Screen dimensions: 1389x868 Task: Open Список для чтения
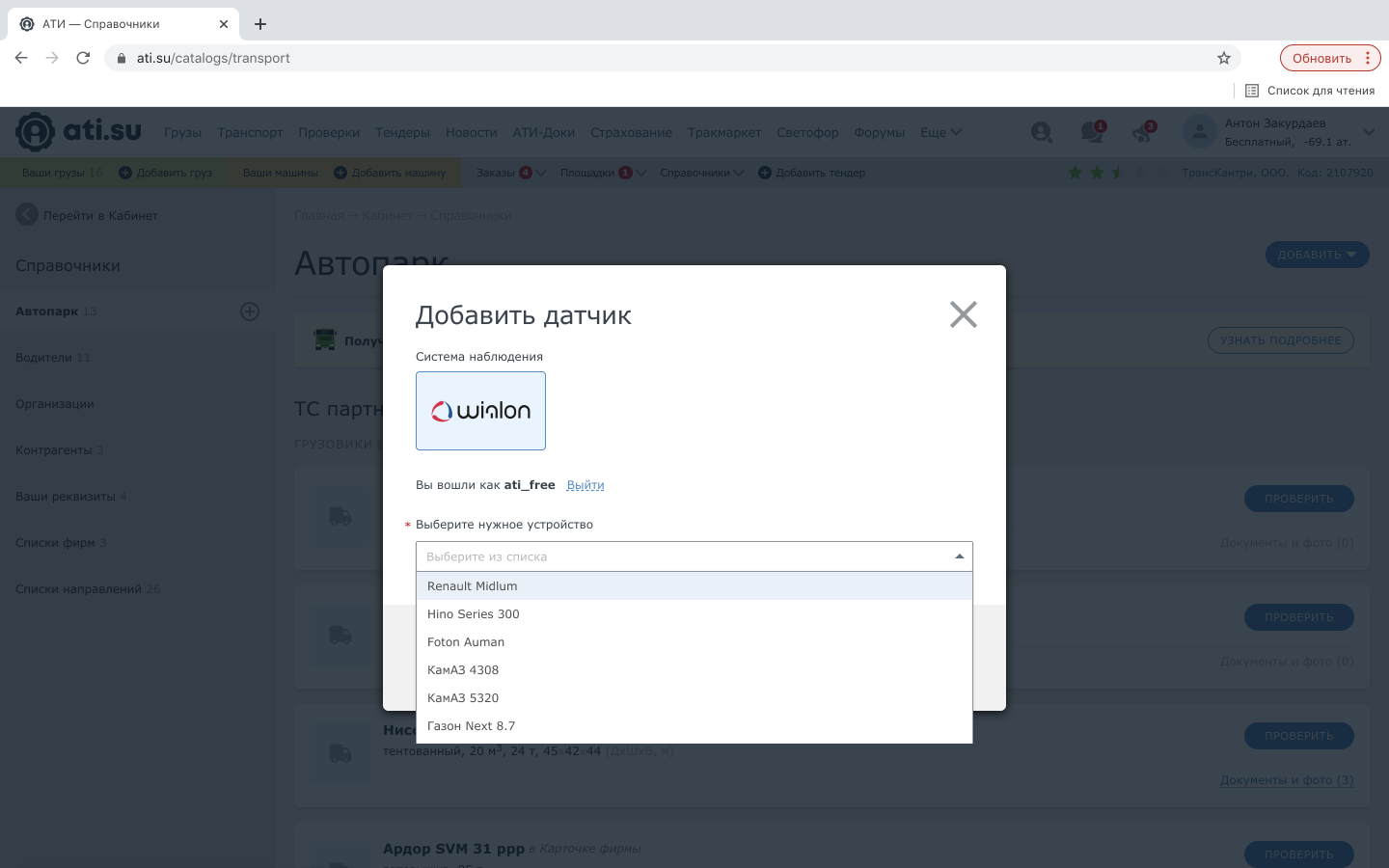1310,91
